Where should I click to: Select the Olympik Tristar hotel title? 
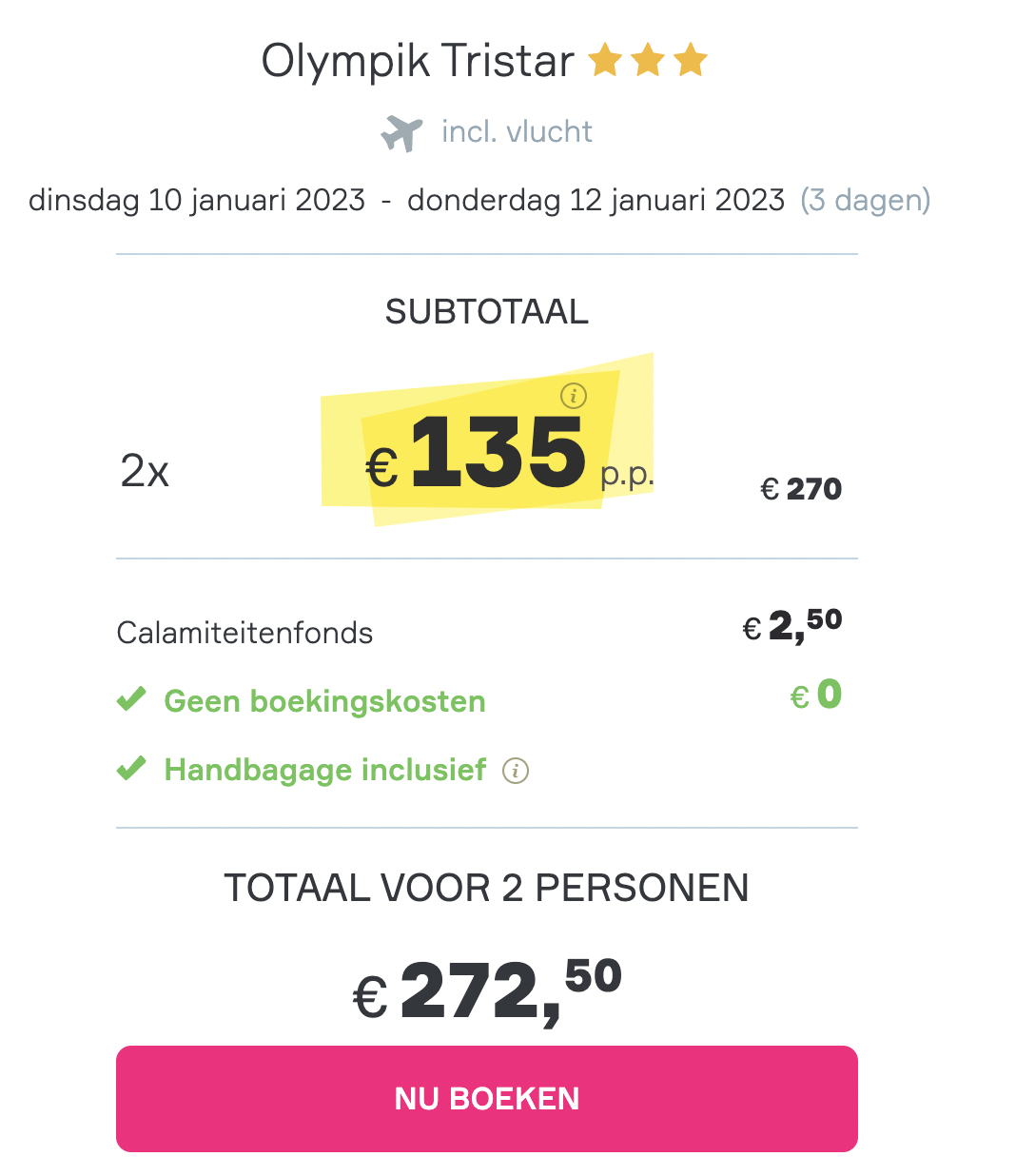[x=418, y=61]
